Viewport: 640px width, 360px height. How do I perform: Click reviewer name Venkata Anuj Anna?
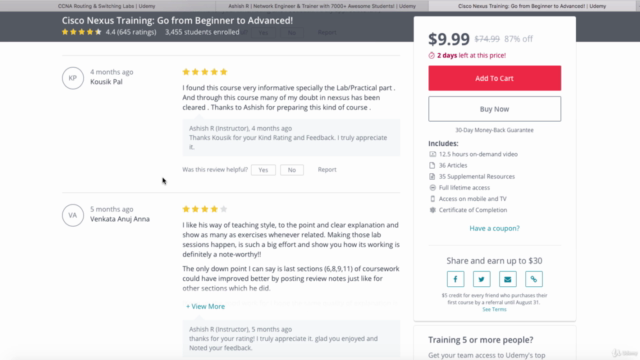(120, 219)
